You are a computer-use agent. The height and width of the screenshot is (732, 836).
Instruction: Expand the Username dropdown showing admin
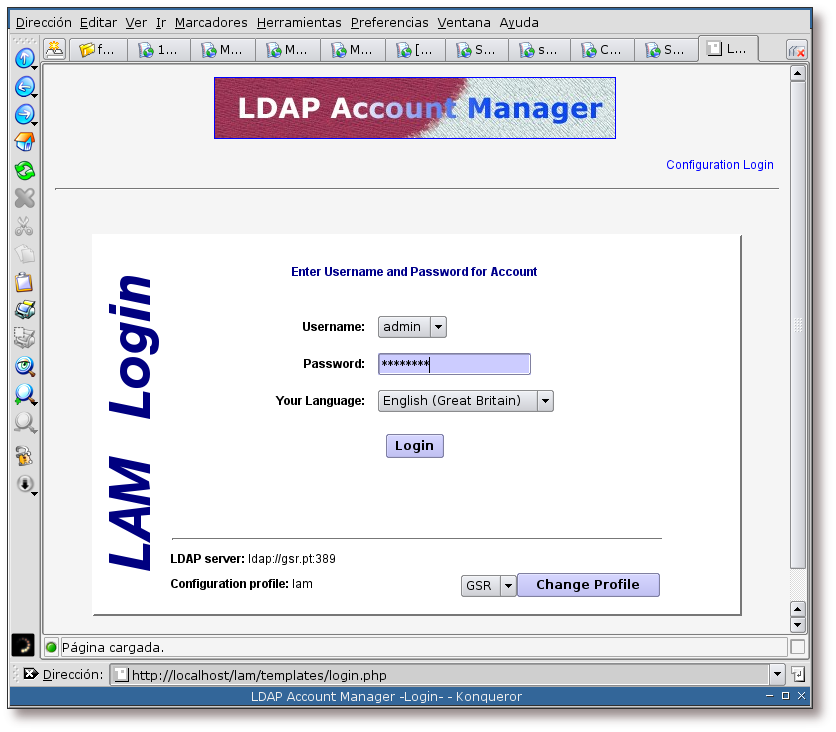[412, 327]
